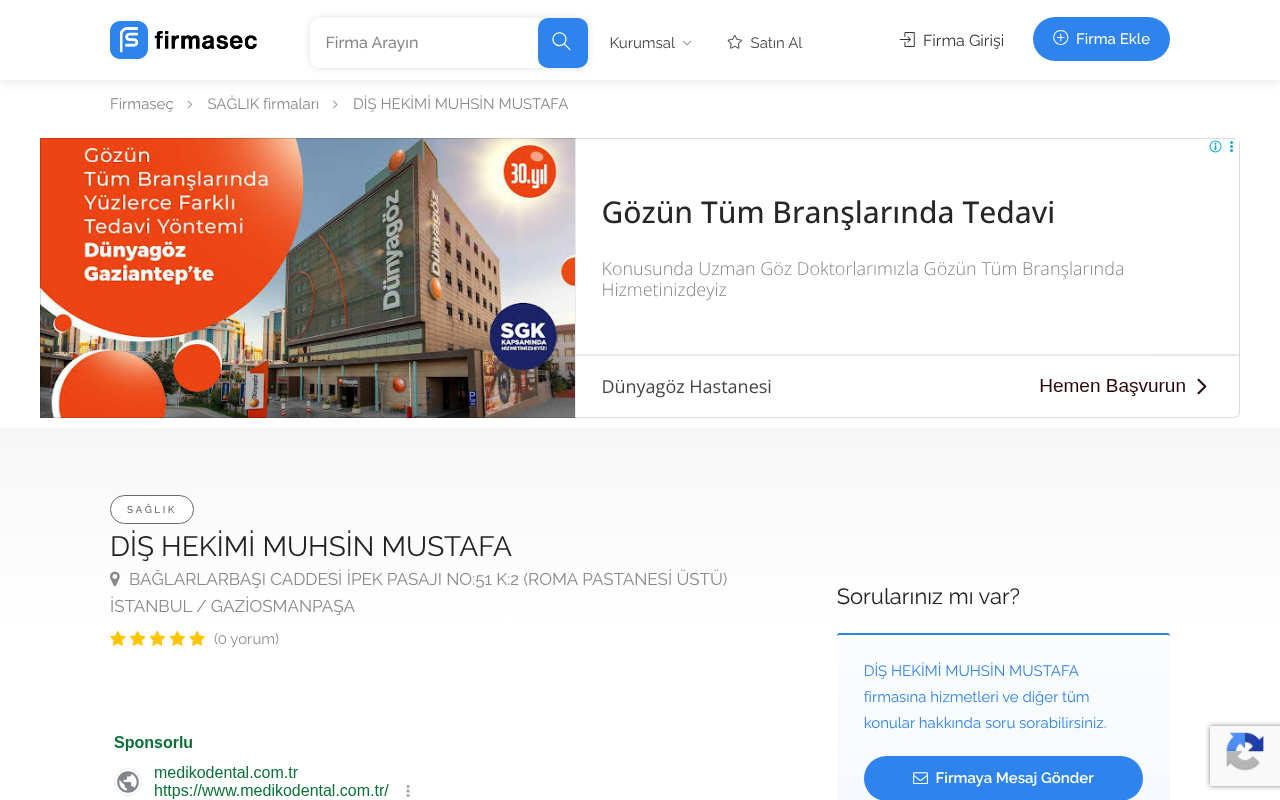
Task: Click the third rating star
Action: coord(158,639)
